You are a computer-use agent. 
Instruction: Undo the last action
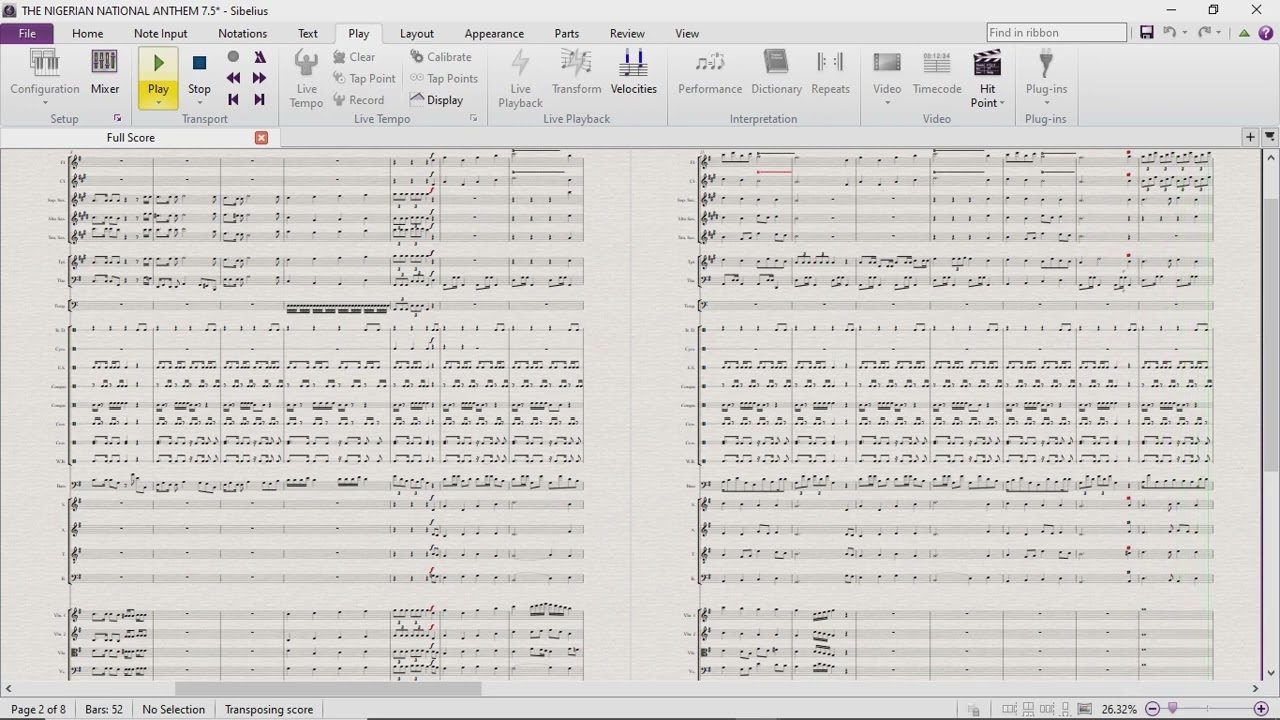(x=1169, y=33)
